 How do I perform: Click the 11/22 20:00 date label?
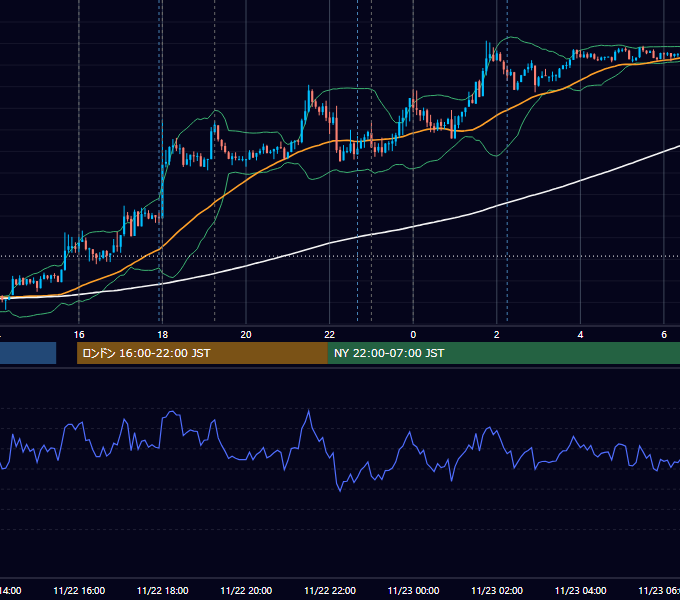click(x=246, y=590)
